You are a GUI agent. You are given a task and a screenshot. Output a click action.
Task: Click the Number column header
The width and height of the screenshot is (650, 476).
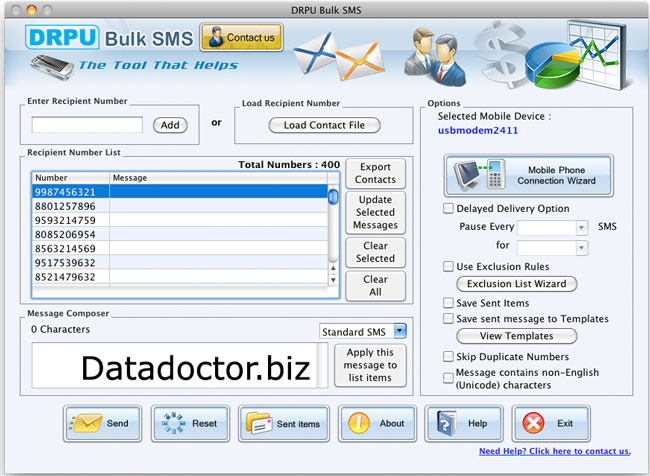[71, 178]
